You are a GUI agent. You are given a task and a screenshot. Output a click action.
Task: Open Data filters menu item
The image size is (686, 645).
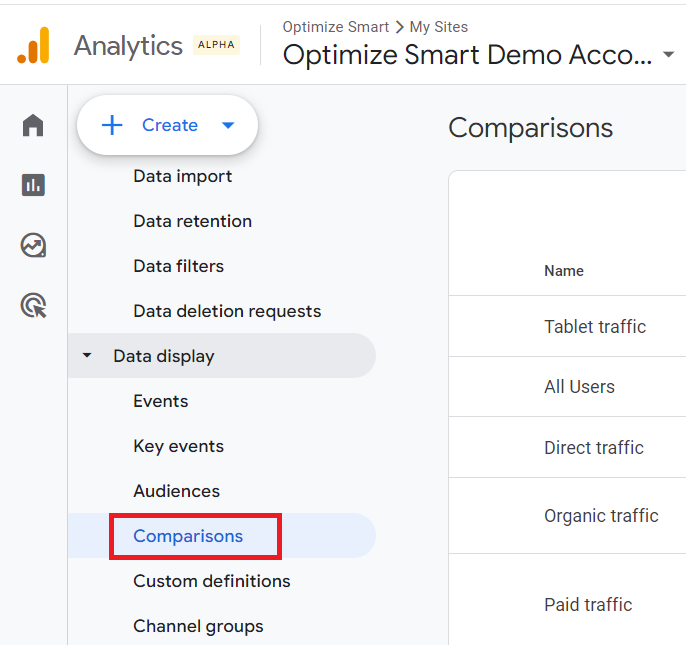(x=178, y=266)
